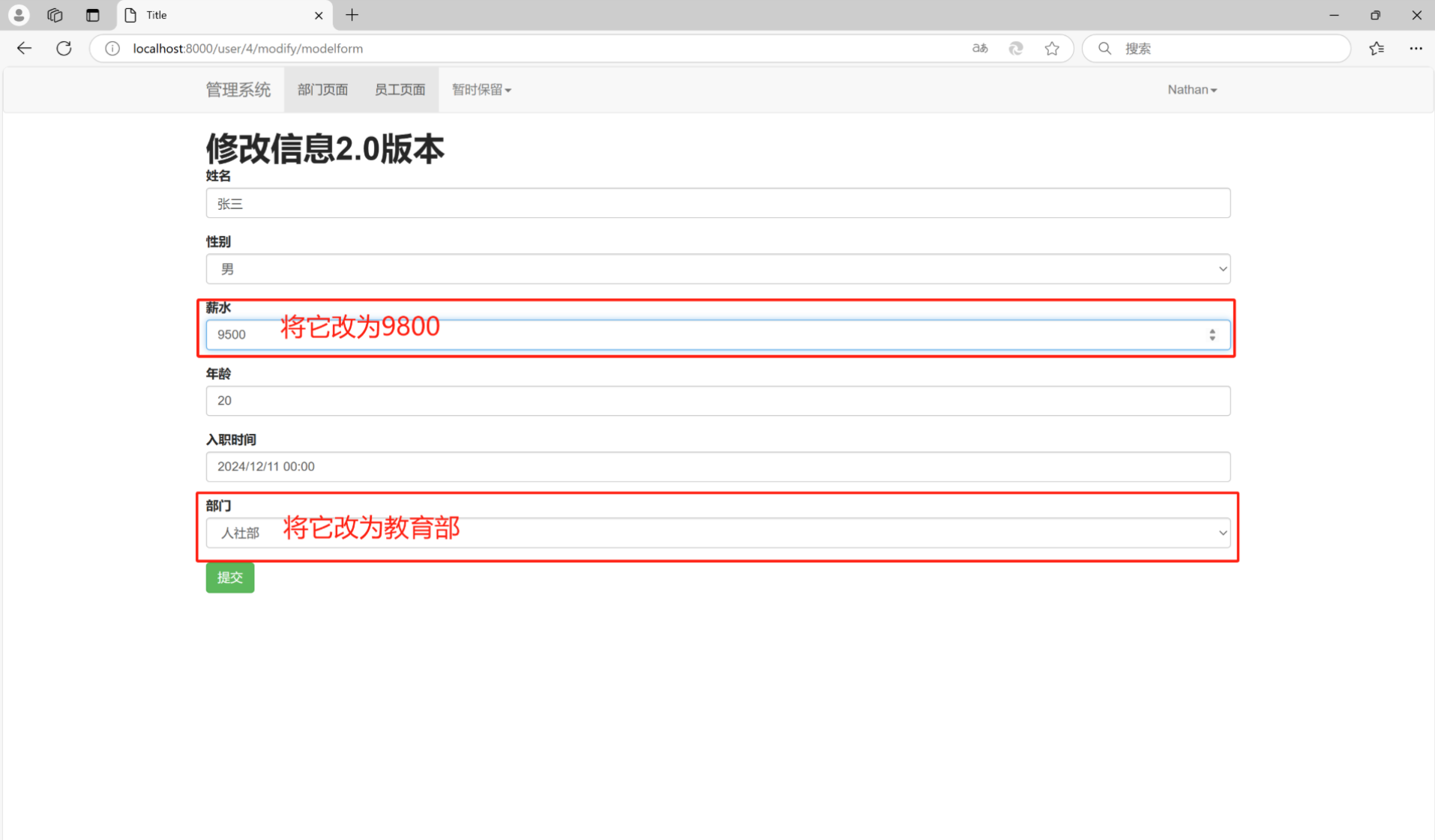This screenshot has width=1435, height=840.
Task: Click the 入职时间 date input field
Action: (718, 467)
